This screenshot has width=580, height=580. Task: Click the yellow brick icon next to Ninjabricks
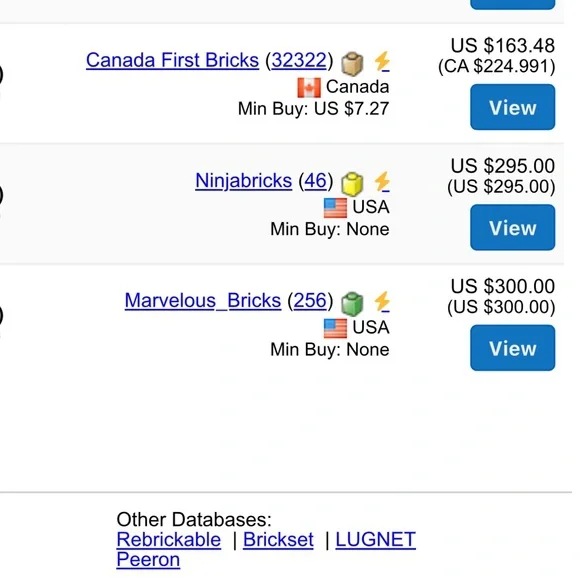(352, 184)
